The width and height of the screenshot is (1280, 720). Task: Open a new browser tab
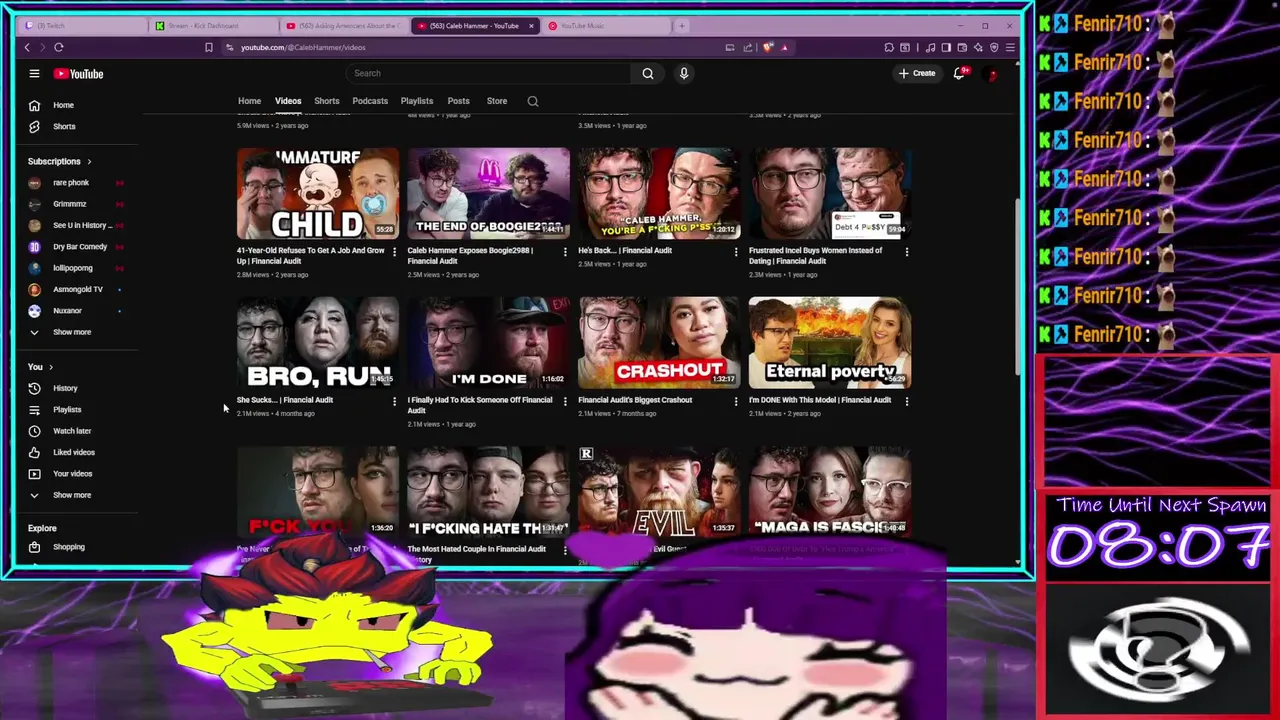682,25
